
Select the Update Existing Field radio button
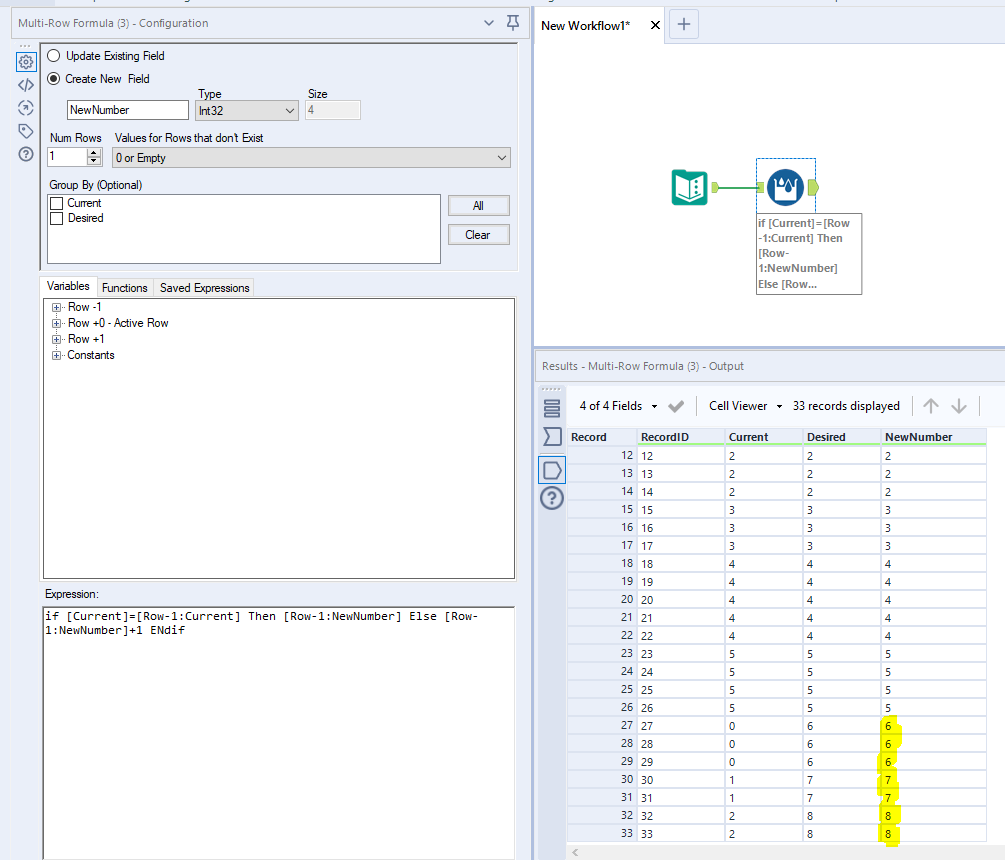pyautogui.click(x=53, y=55)
